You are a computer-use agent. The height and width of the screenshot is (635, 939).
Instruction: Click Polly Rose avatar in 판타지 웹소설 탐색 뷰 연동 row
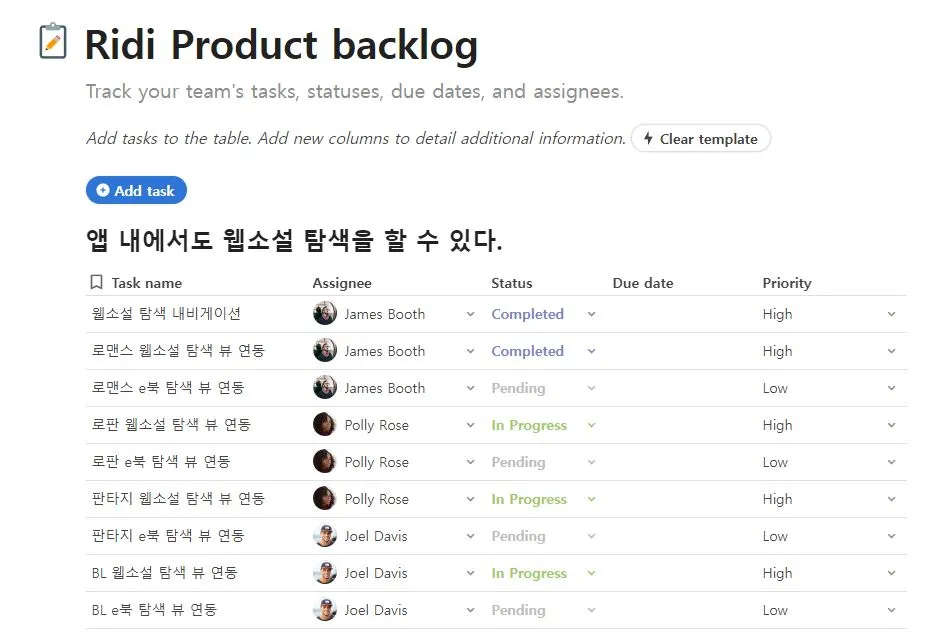click(325, 498)
